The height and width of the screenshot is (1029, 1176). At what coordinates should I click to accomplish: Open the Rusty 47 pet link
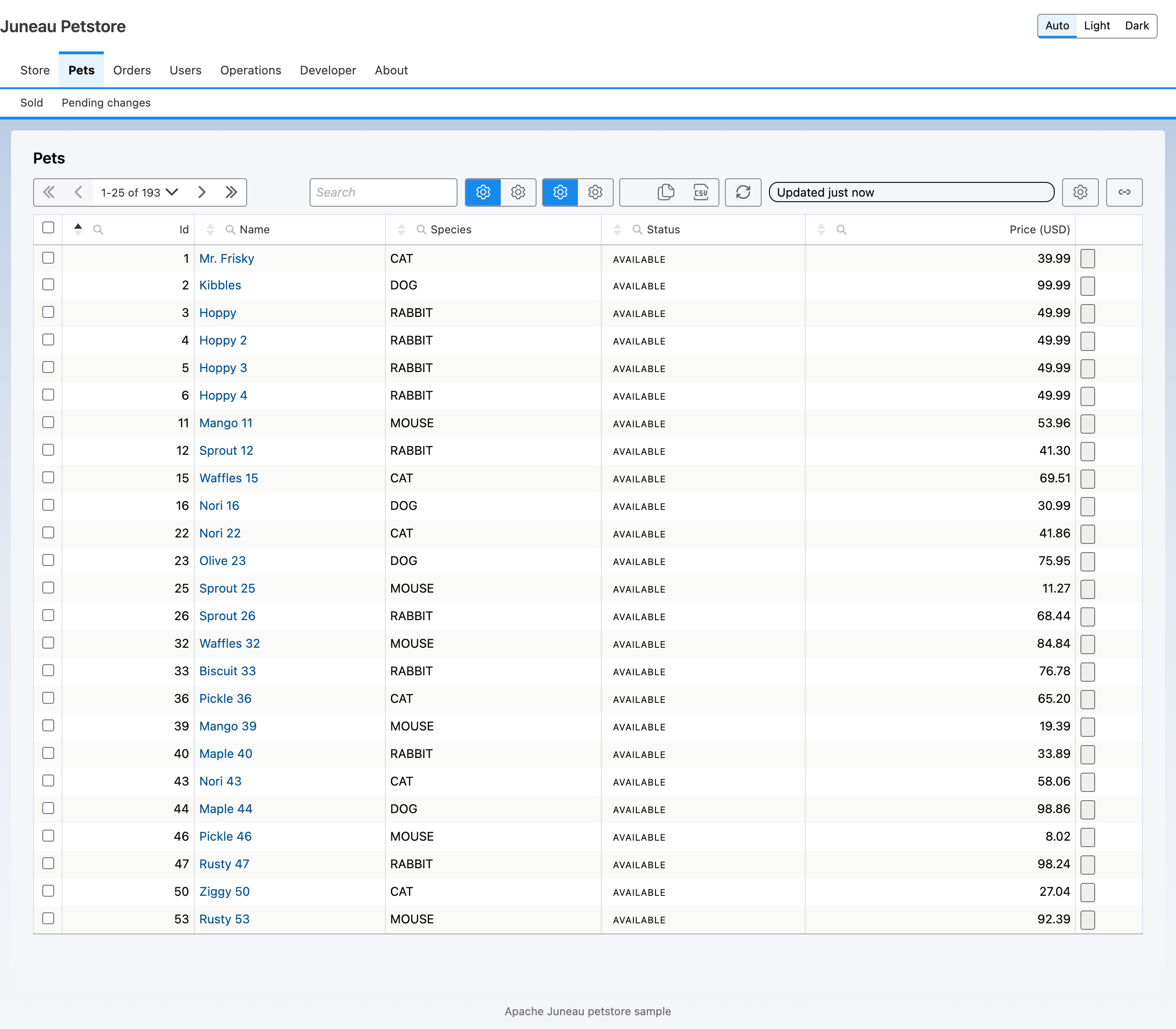tap(225, 864)
